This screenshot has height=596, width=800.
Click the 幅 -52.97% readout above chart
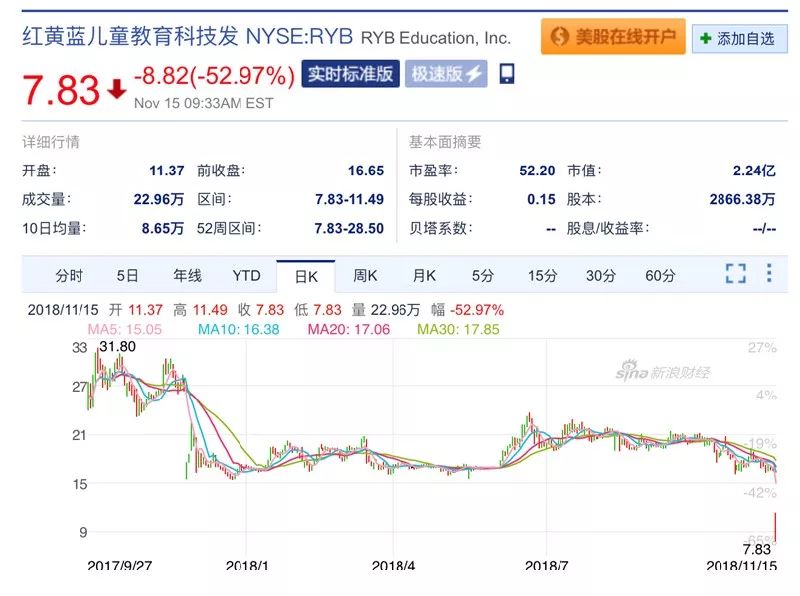point(467,310)
